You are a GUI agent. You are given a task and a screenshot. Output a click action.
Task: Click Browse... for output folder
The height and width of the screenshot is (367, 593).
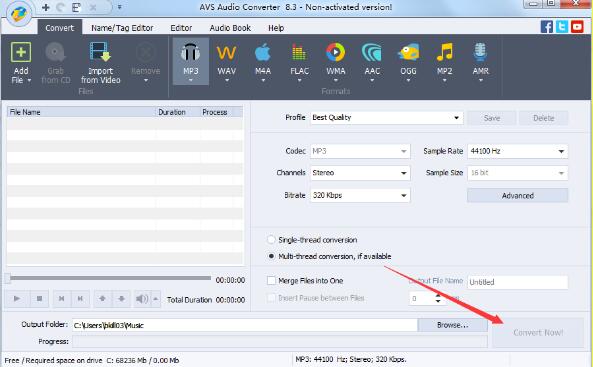453,325
